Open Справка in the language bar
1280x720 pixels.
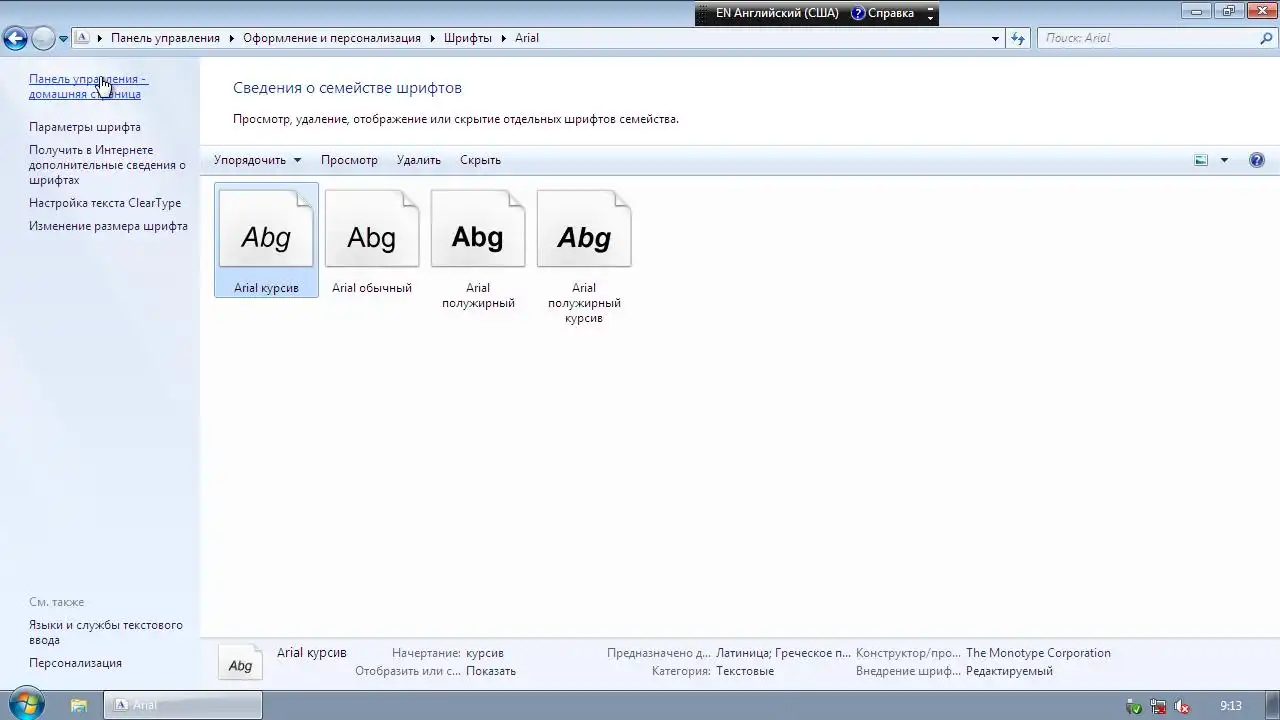coord(883,14)
